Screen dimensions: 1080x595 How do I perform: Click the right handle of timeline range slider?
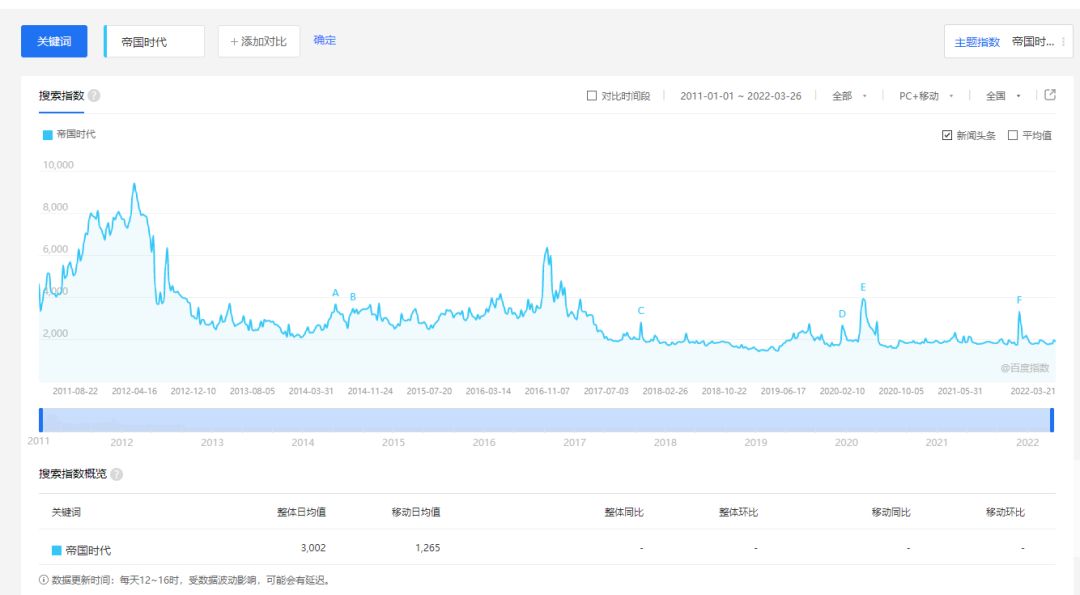(1052, 420)
